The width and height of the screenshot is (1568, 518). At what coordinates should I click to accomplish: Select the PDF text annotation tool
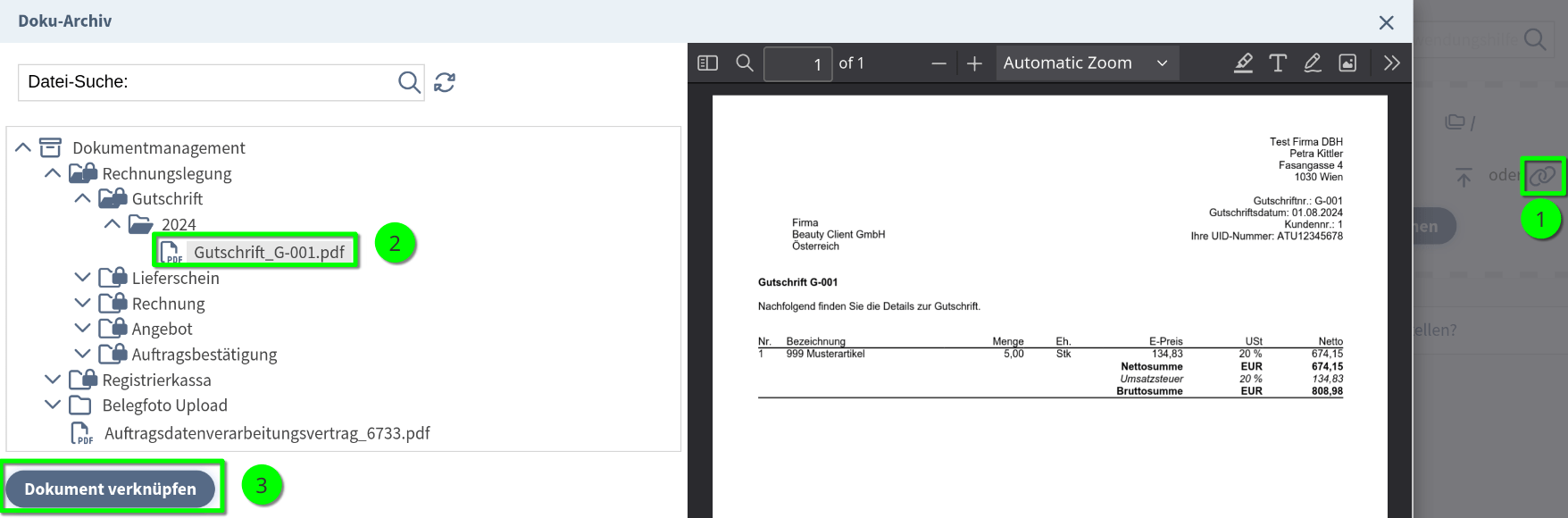(1278, 63)
